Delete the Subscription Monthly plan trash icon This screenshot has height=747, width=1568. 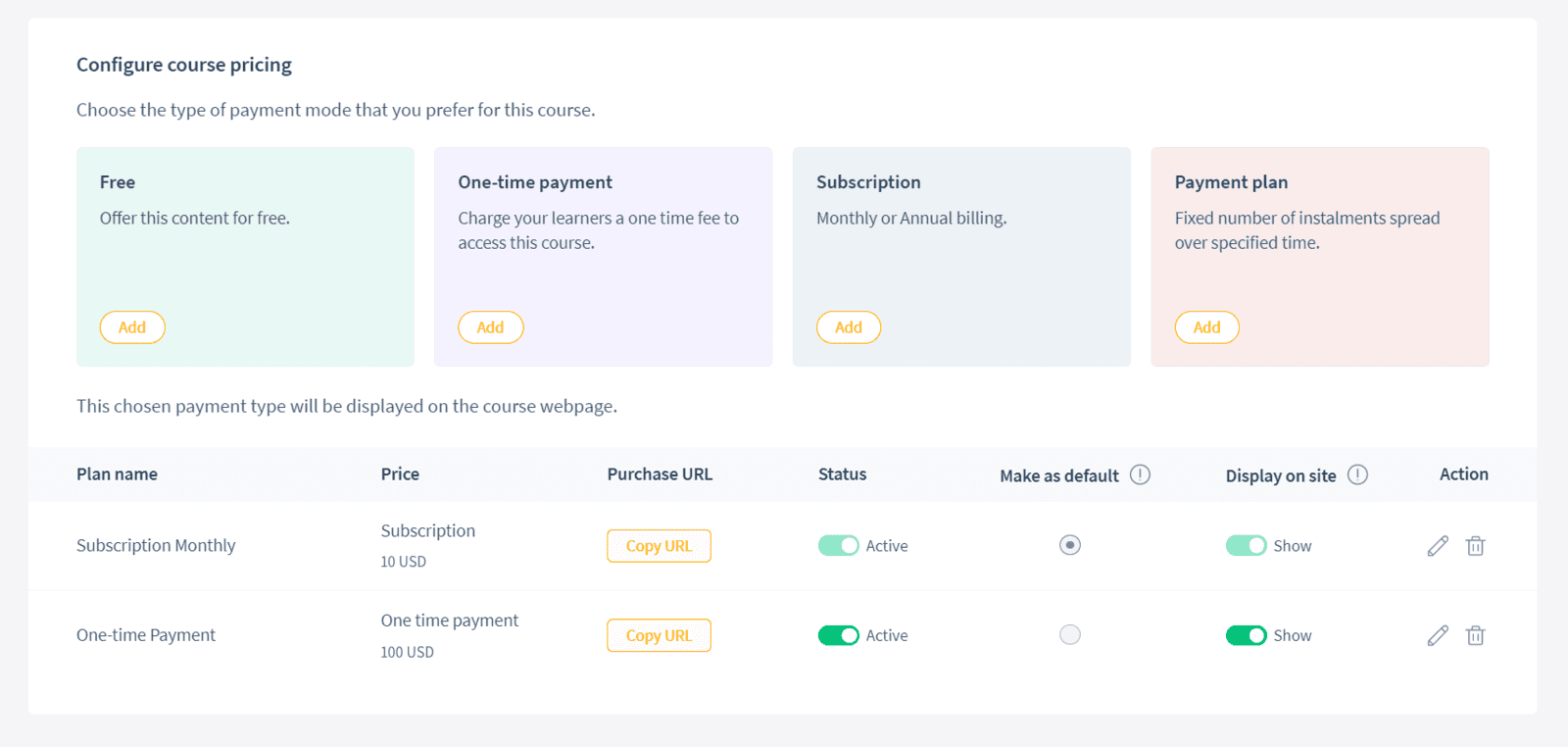point(1475,546)
